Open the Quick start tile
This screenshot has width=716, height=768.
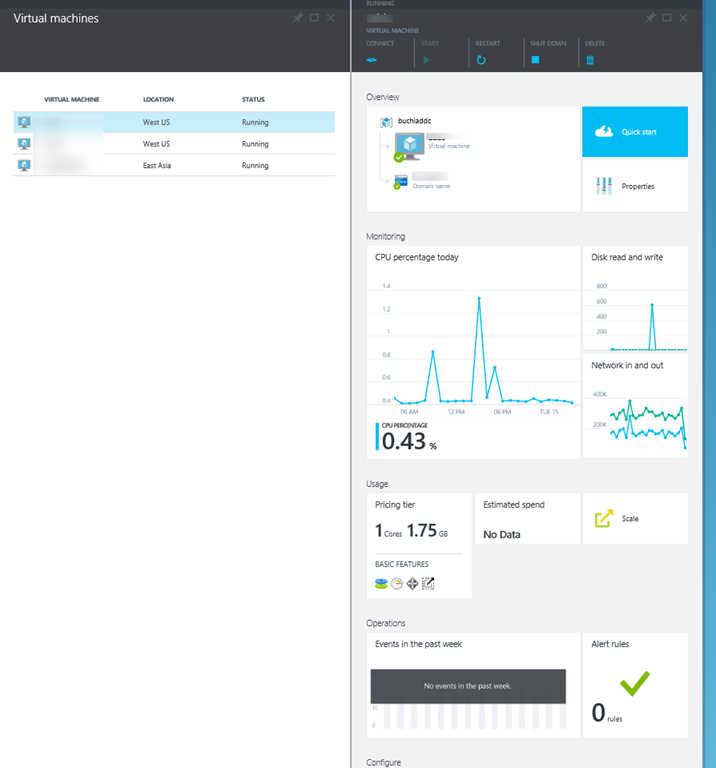(x=635, y=132)
